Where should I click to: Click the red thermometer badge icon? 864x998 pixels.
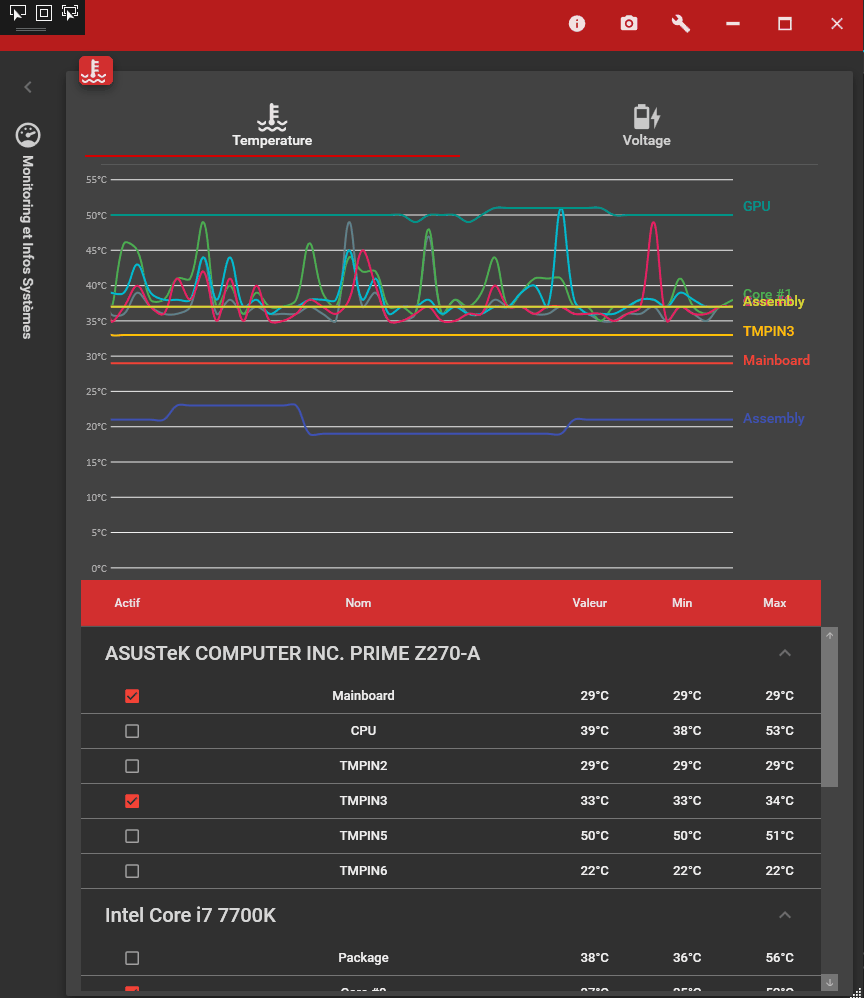95,71
